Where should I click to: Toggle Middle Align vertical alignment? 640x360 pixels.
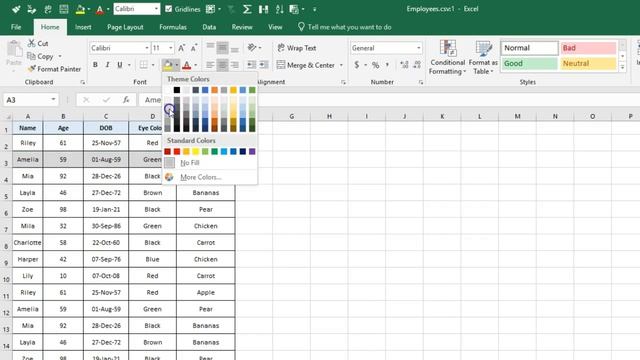222,48
